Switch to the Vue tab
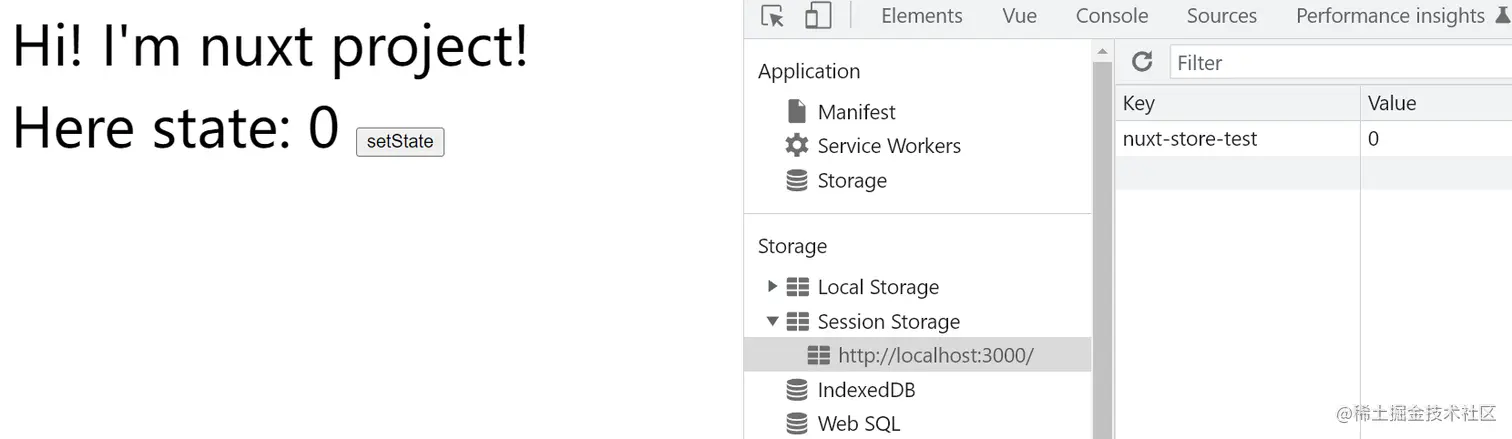The width and height of the screenshot is (1512, 439). [x=1019, y=16]
